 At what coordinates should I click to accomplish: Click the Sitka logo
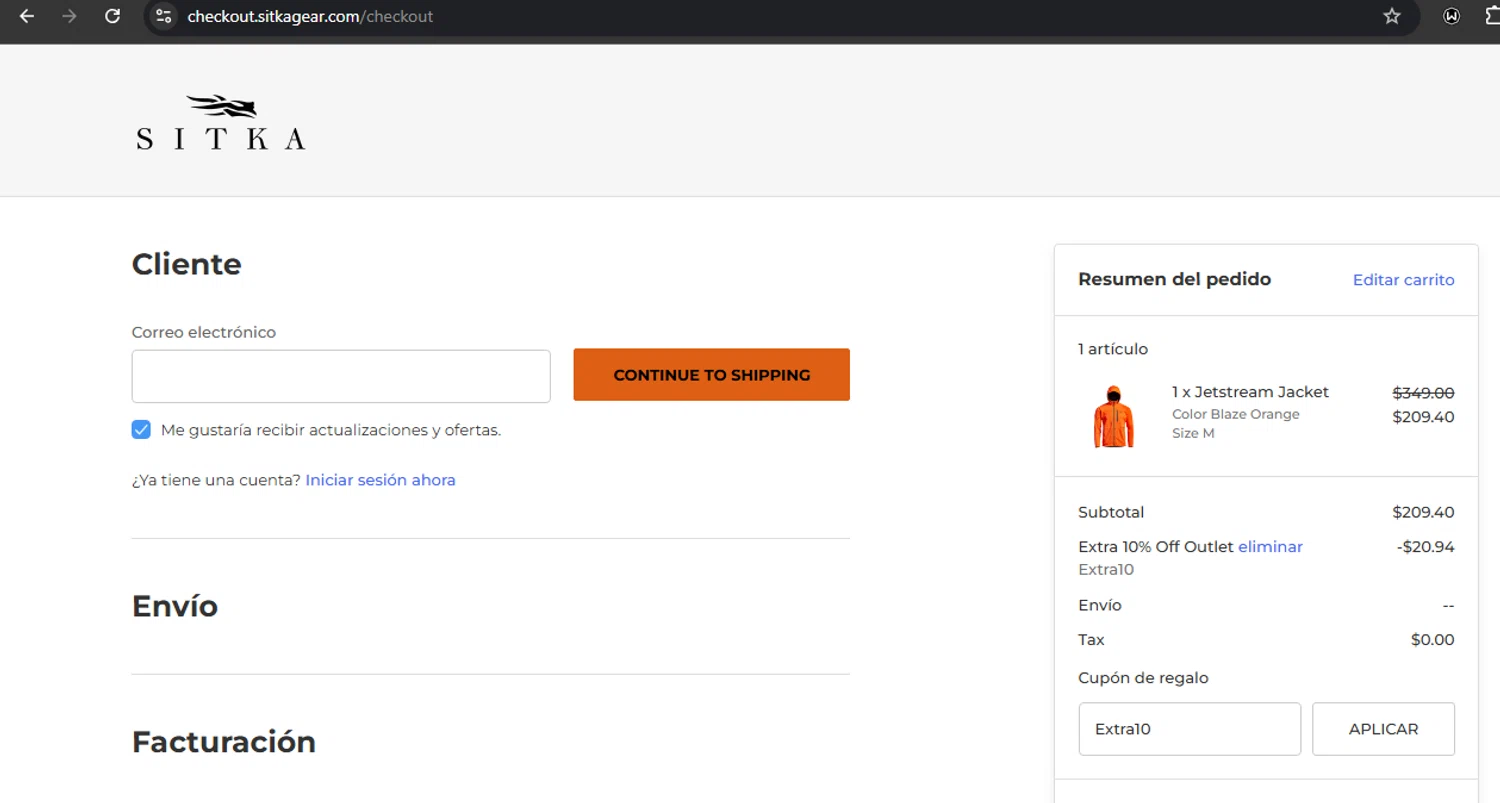coord(221,122)
